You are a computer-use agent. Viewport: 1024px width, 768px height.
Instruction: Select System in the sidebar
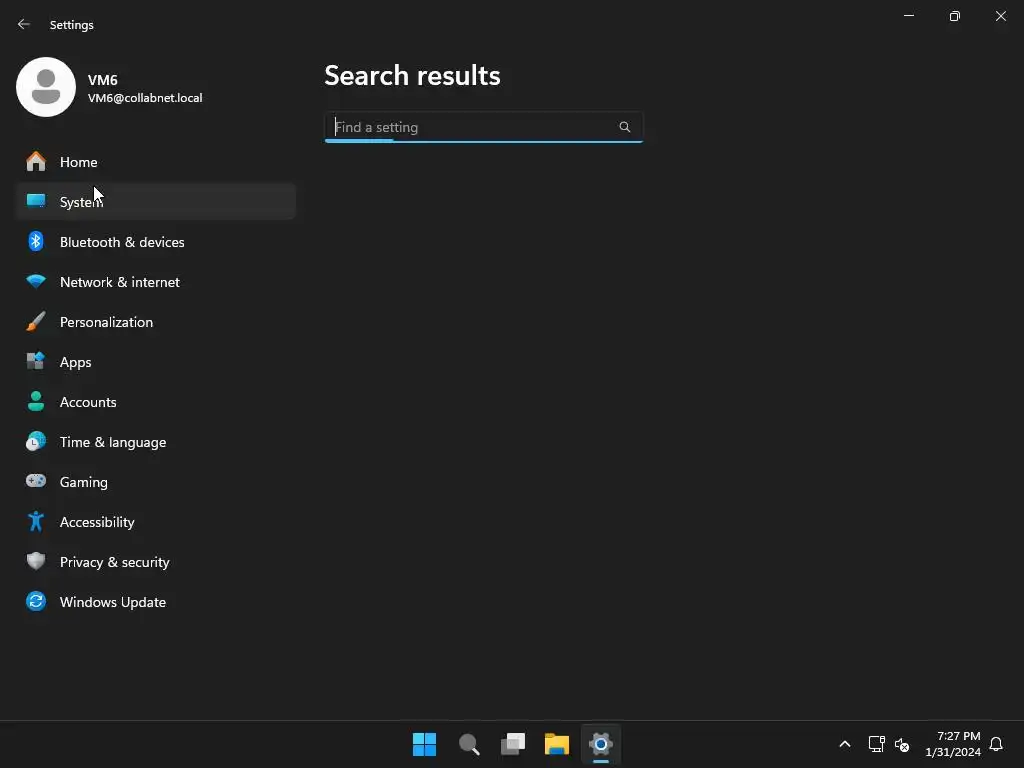pos(155,201)
